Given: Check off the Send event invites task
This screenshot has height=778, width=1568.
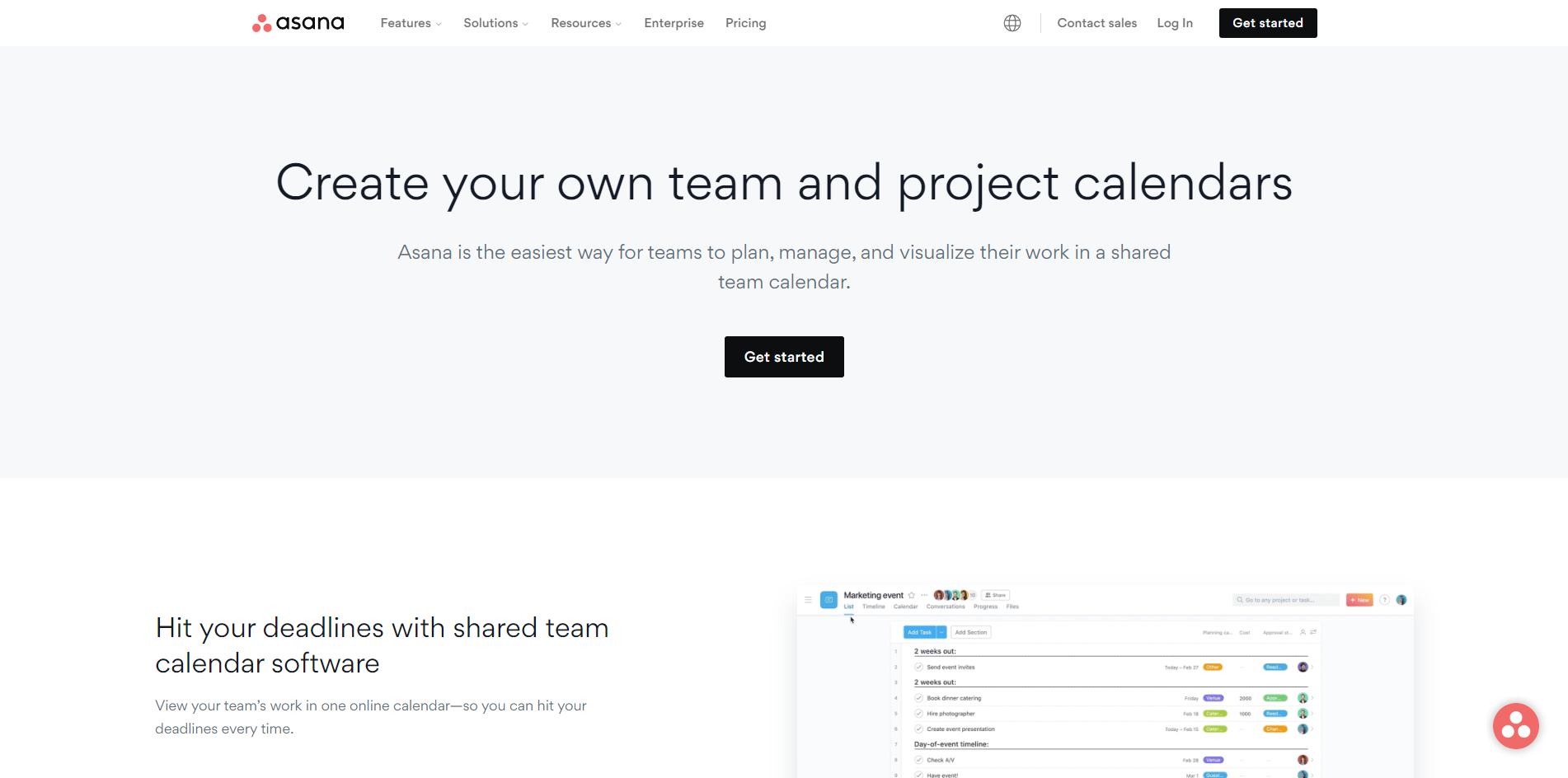Looking at the screenshot, I should [918, 667].
